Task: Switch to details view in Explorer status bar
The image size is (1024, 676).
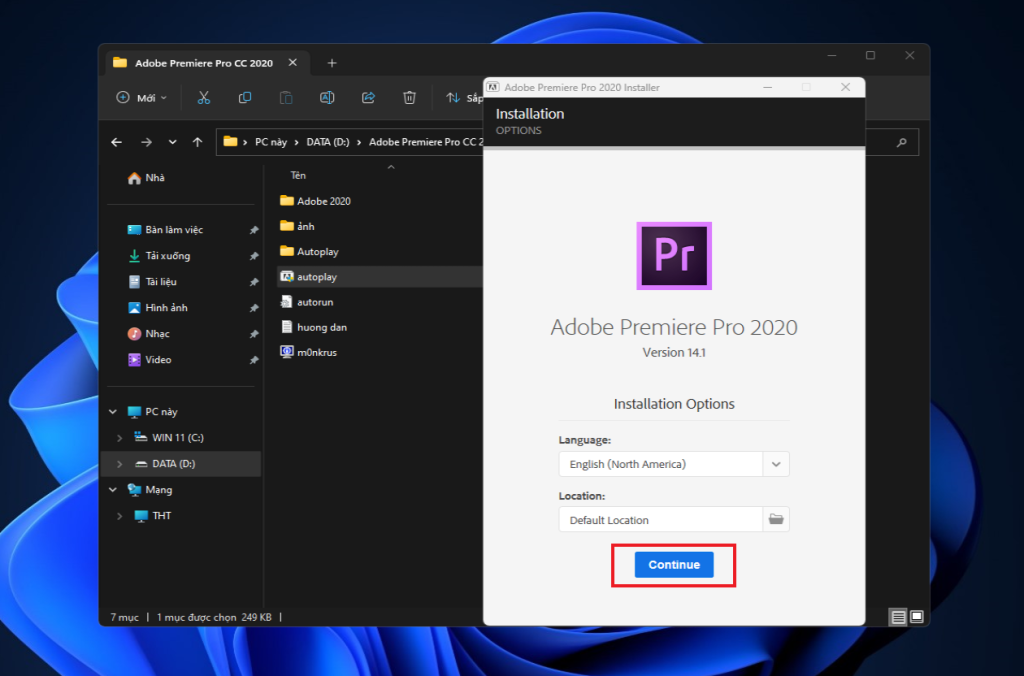Action: click(x=899, y=617)
